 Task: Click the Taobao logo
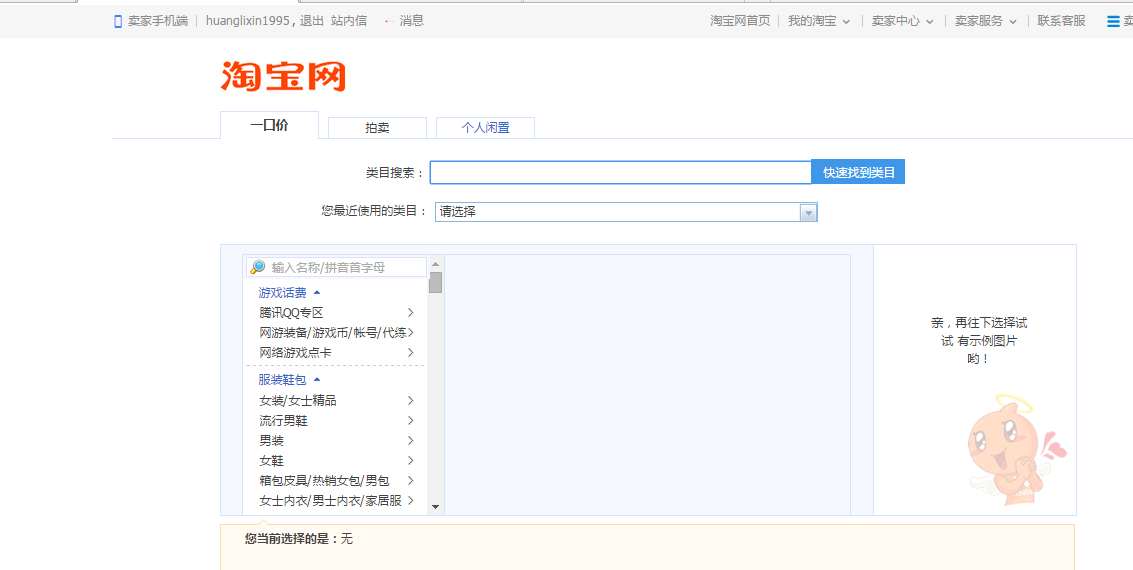click(283, 76)
